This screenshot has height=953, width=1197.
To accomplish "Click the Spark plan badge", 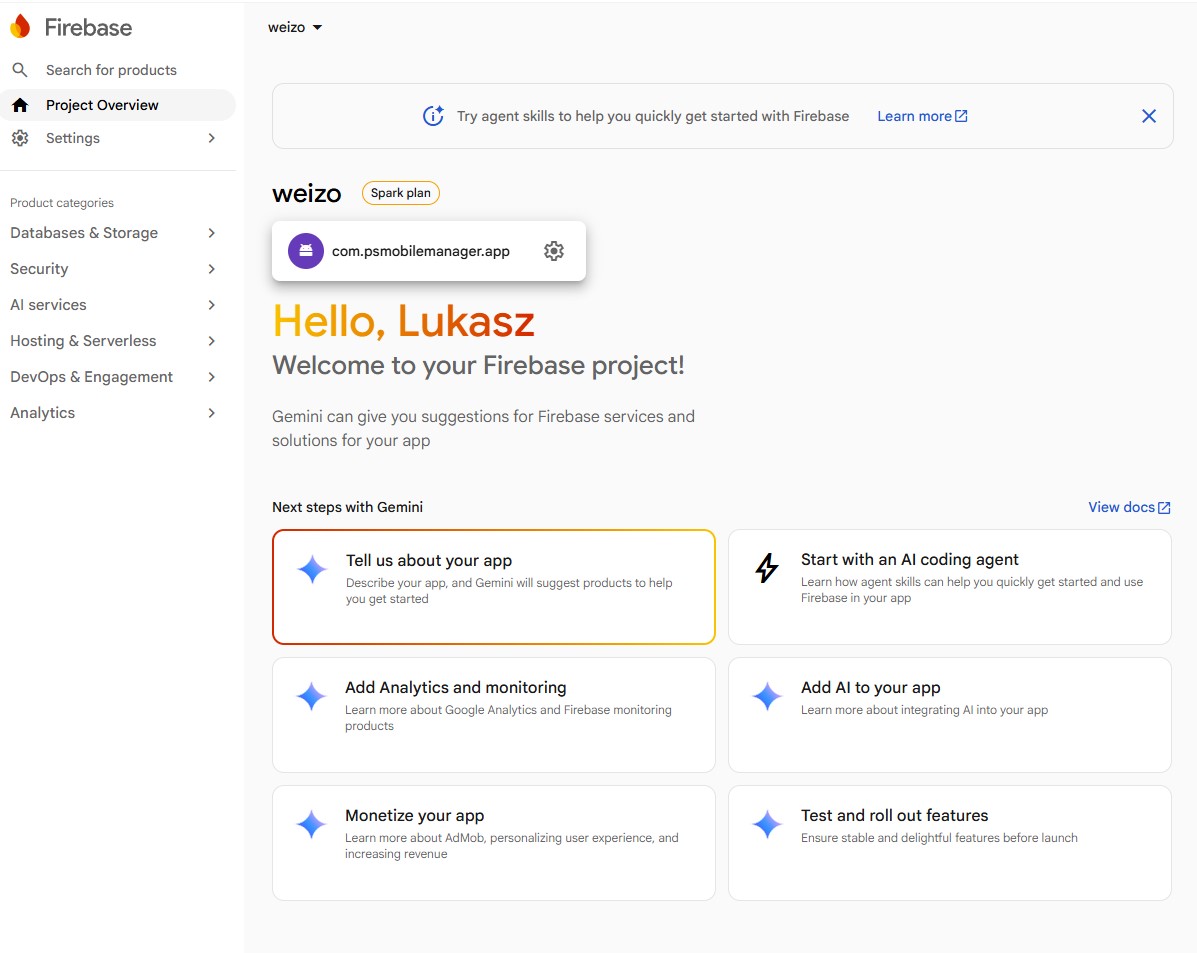I will pos(401,193).
